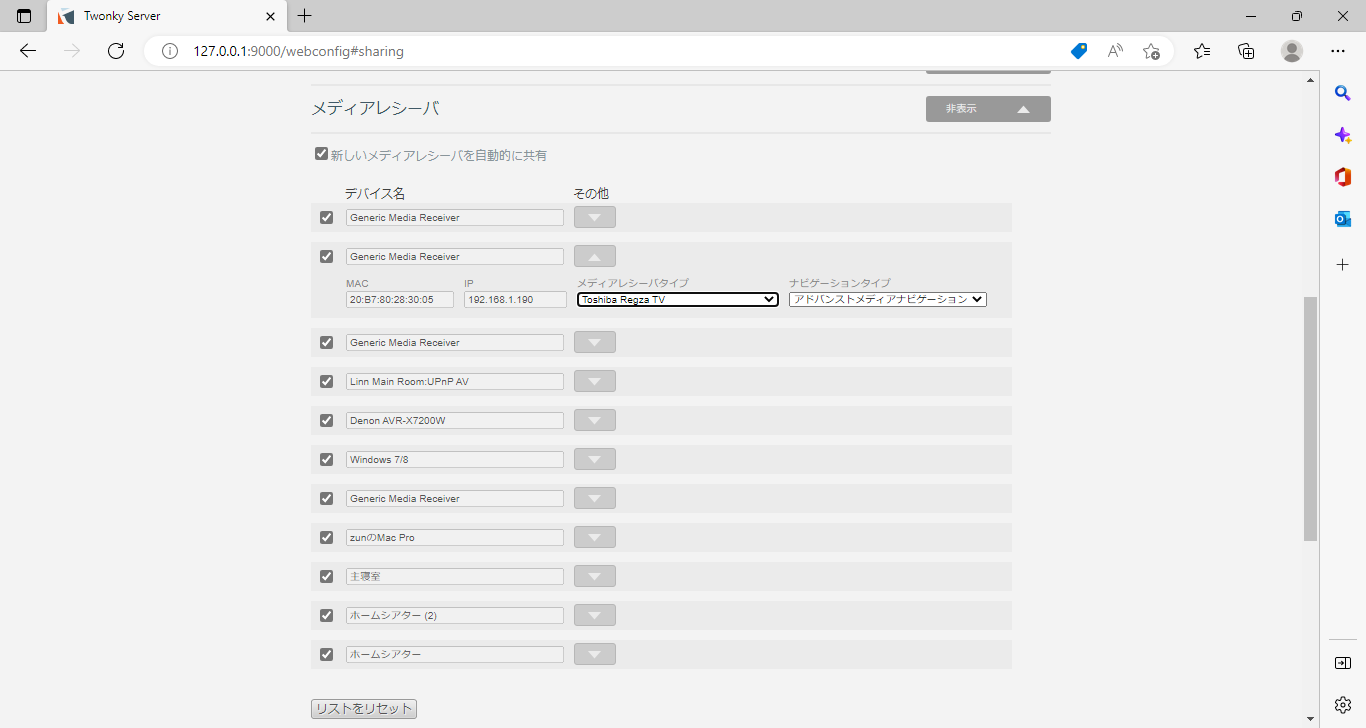Click the デバイス名 column header
The image size is (1366, 728).
(x=375, y=193)
